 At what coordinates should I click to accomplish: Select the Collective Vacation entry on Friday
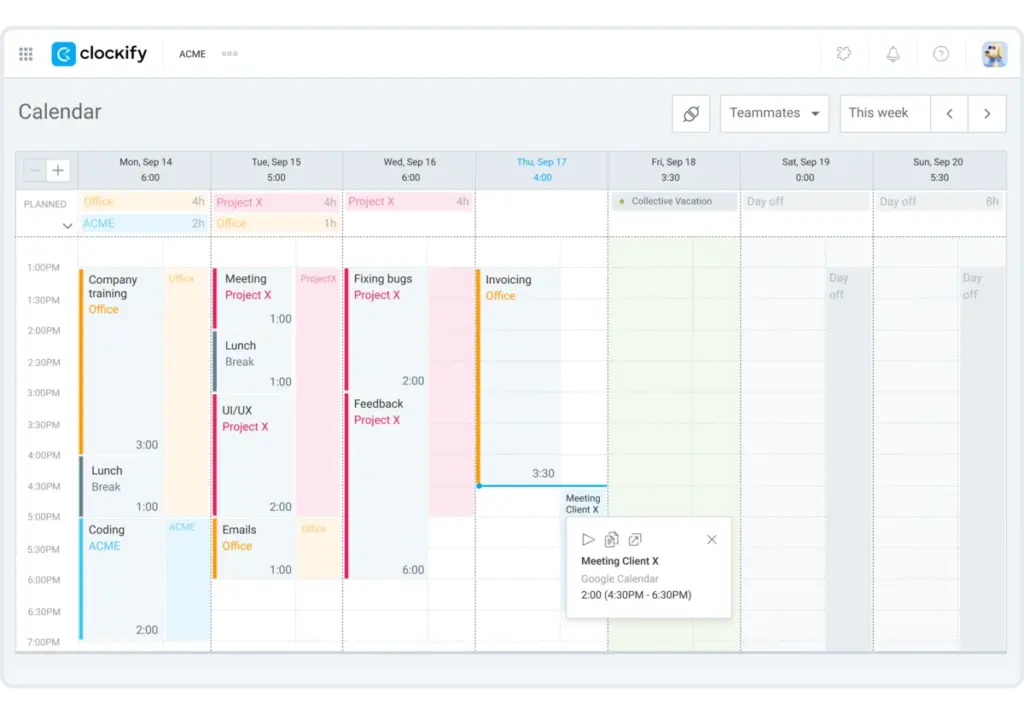tap(673, 201)
